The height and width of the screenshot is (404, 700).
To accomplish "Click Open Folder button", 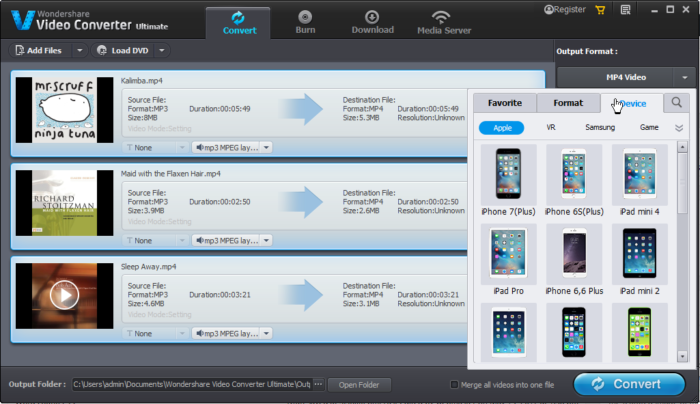I will pyautogui.click(x=359, y=385).
